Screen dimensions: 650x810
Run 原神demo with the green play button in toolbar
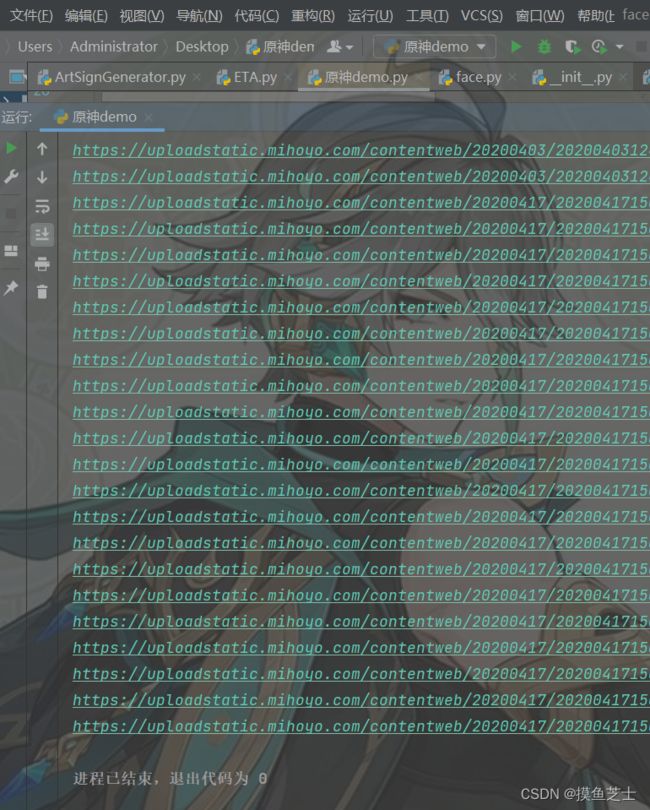[516, 47]
